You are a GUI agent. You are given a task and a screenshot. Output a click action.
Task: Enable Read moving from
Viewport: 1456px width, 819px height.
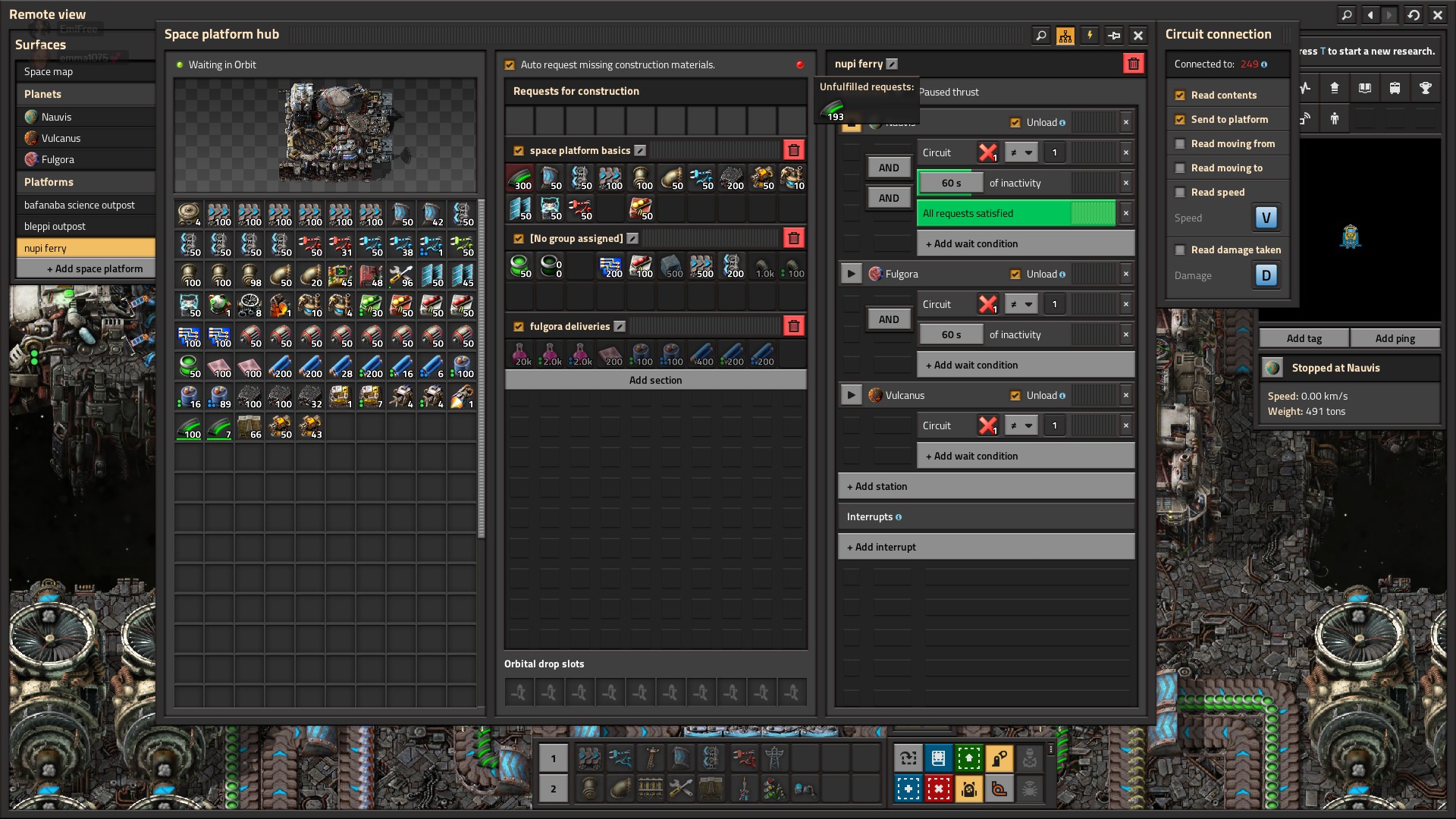coord(1180,144)
